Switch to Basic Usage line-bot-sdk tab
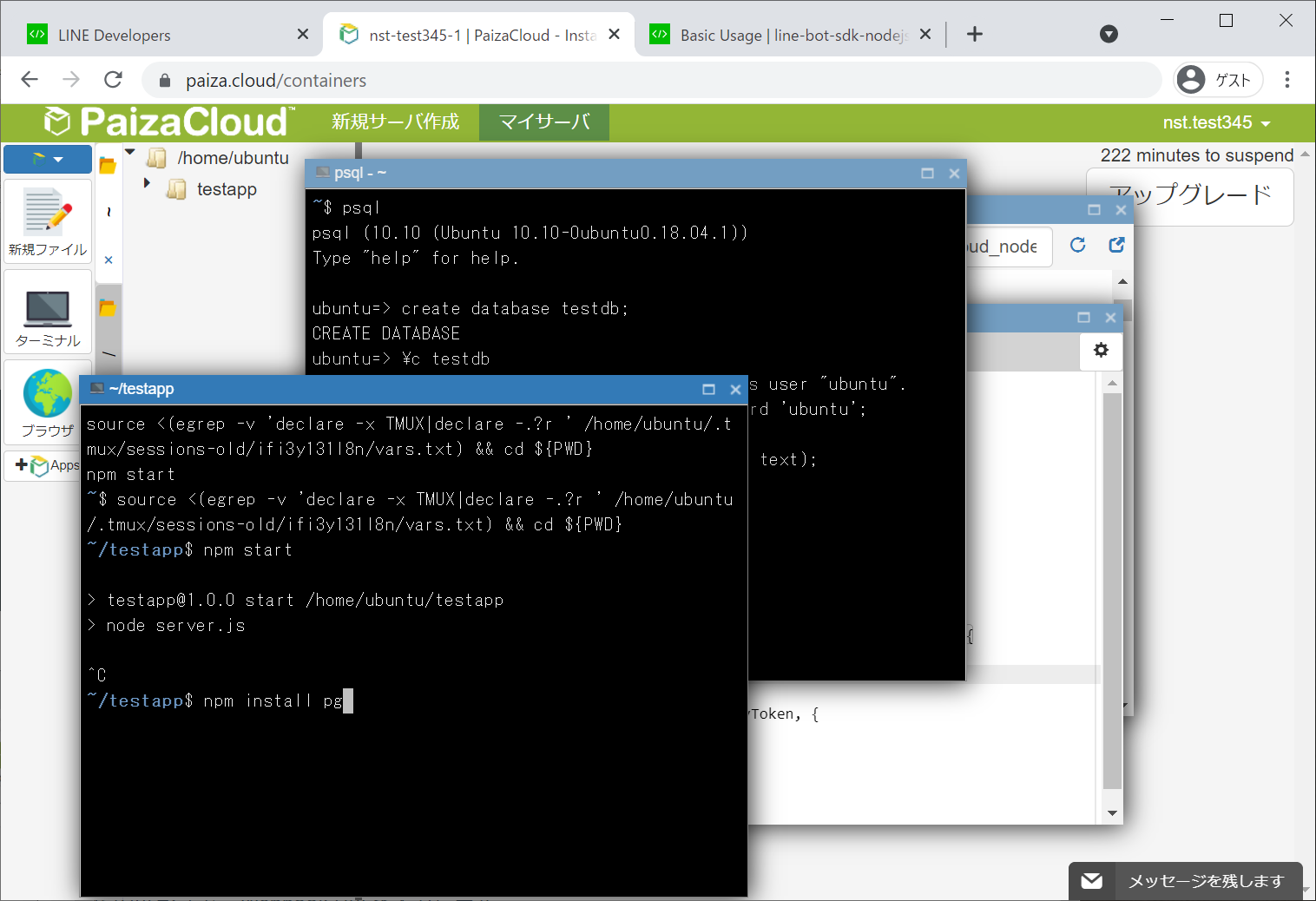 click(790, 35)
